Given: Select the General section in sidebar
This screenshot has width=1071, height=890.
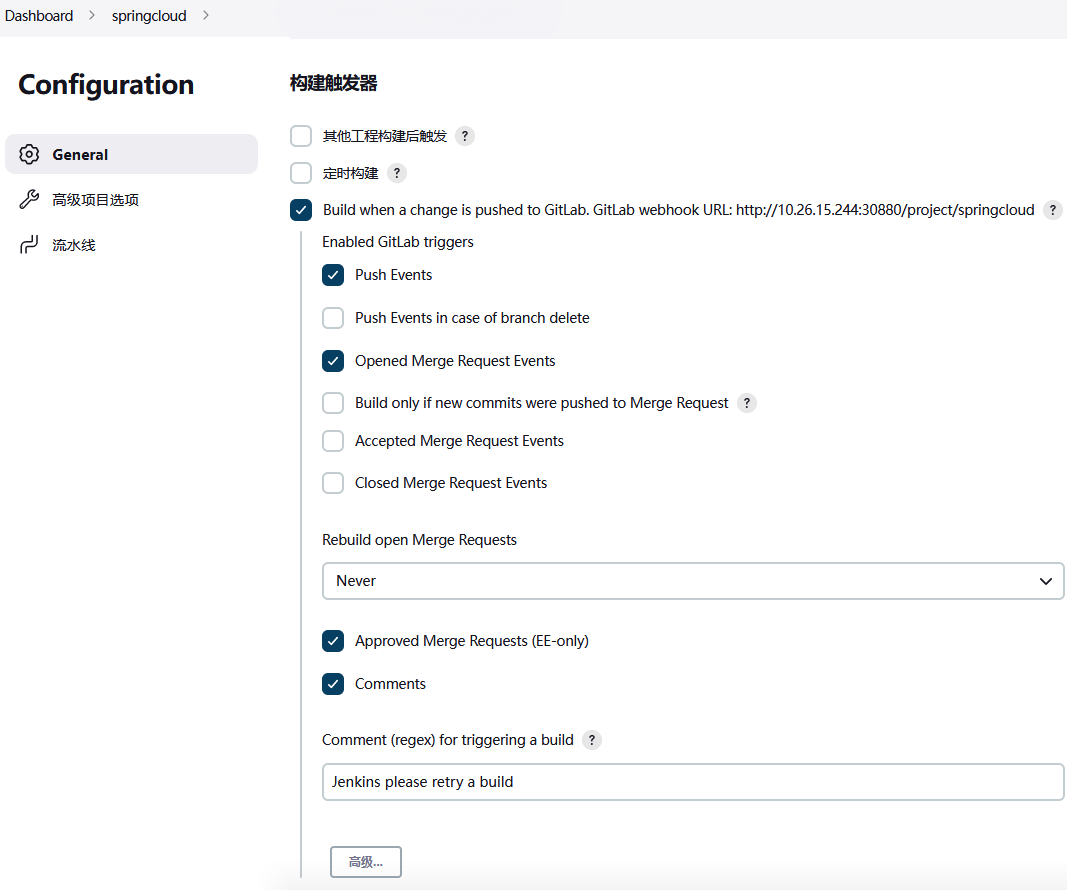Looking at the screenshot, I should pyautogui.click(x=131, y=154).
